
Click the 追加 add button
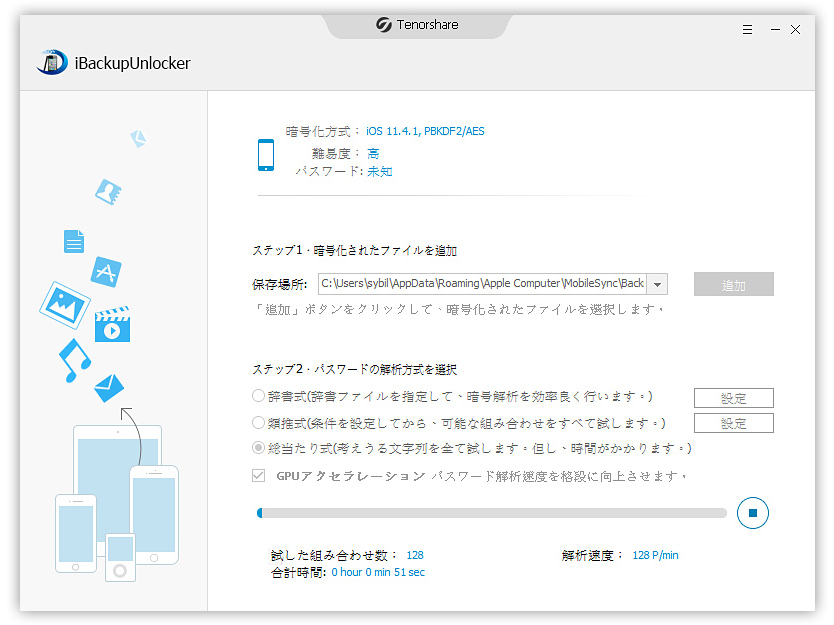pyautogui.click(x=733, y=284)
